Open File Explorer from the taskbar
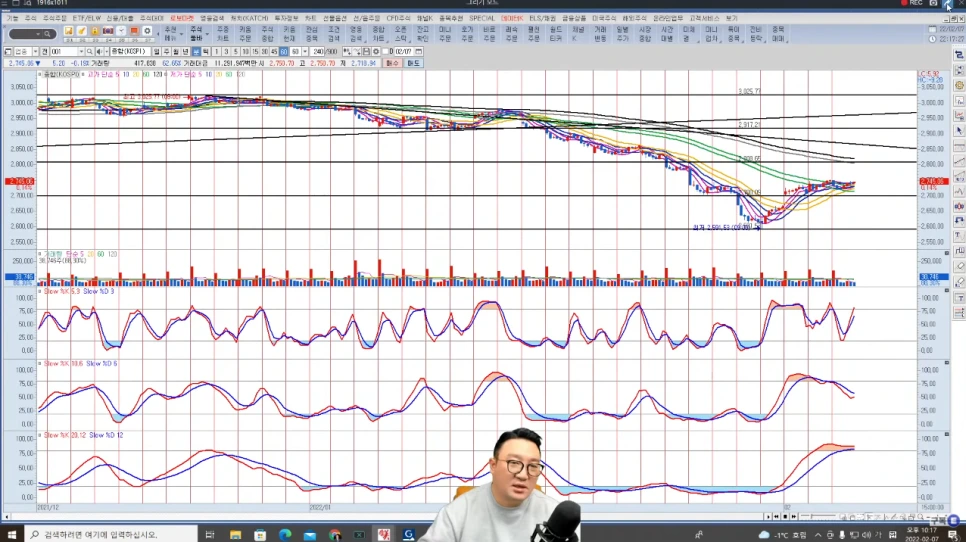This screenshot has height=542, width=966. [x=235, y=535]
